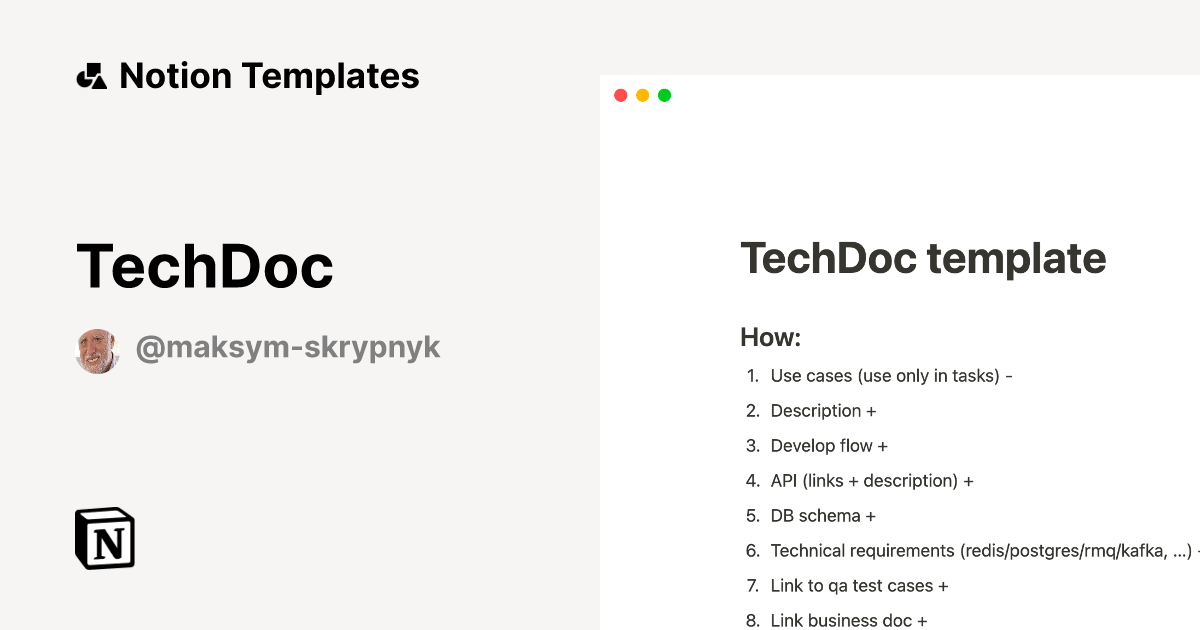Click the Use cases list item
Screen dimensions: 1200x630
[x=889, y=375]
